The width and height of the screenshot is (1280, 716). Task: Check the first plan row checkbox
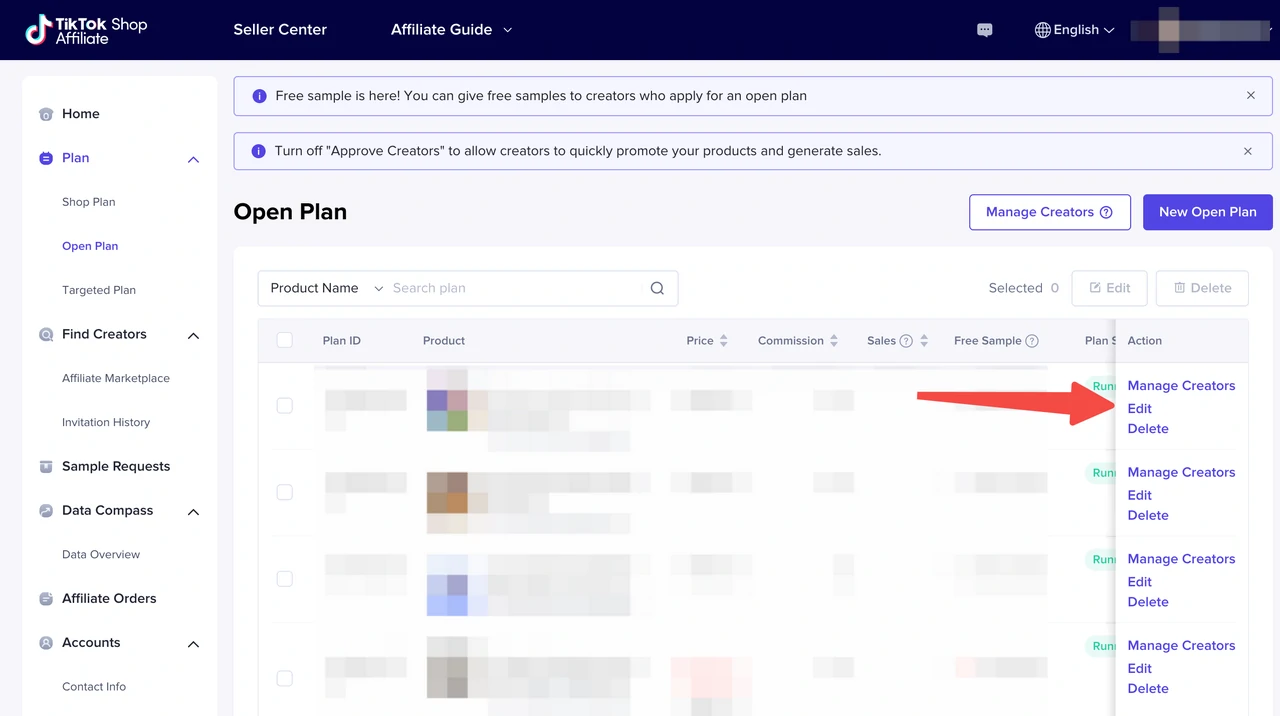coord(285,405)
